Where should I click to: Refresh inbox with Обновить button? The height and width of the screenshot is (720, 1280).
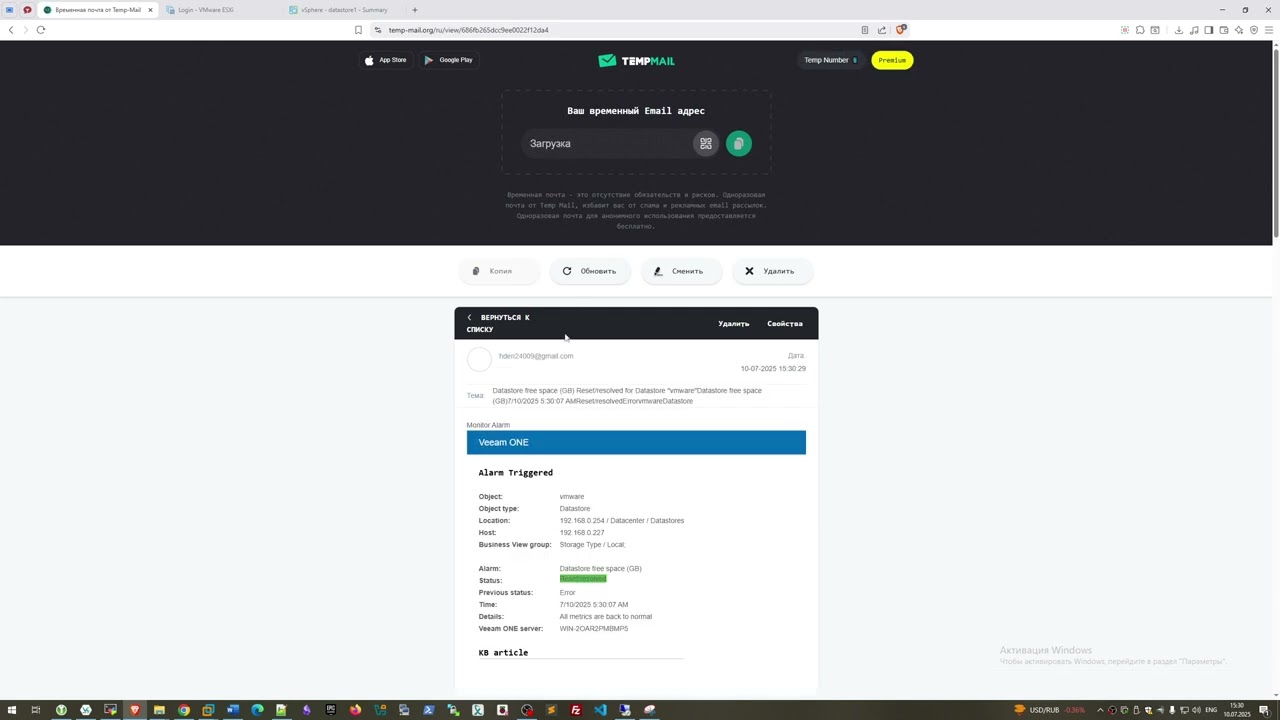[590, 271]
